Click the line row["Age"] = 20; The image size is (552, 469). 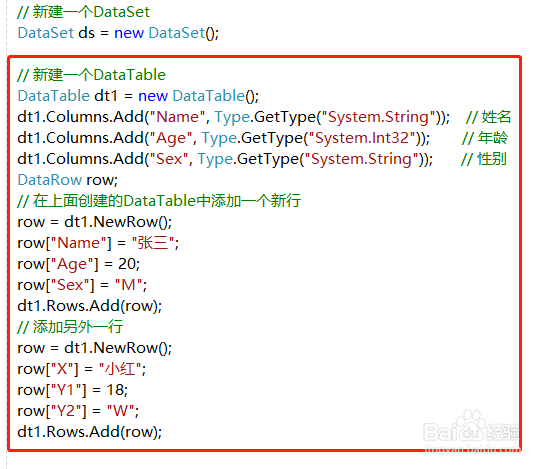[79, 264]
